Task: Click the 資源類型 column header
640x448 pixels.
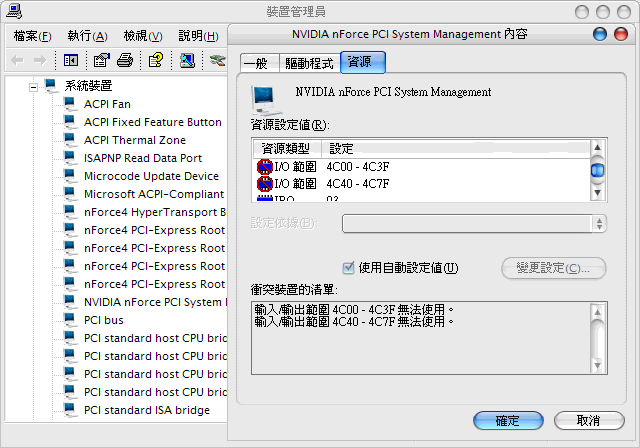Action: tap(287, 149)
